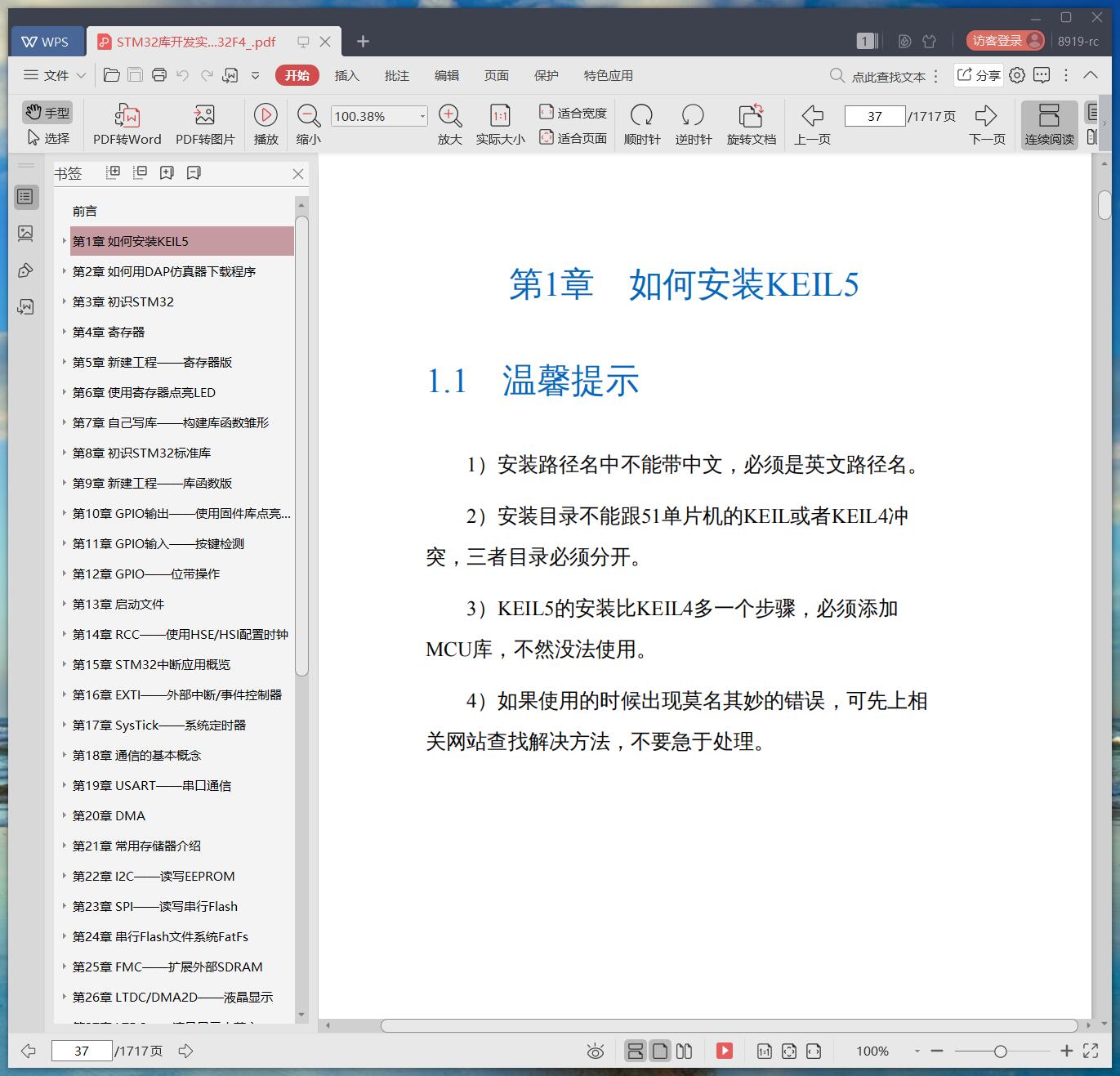Image resolution: width=1120 pixels, height=1076 pixels.
Task: Add a bookmark icon in panel
Action: (167, 172)
